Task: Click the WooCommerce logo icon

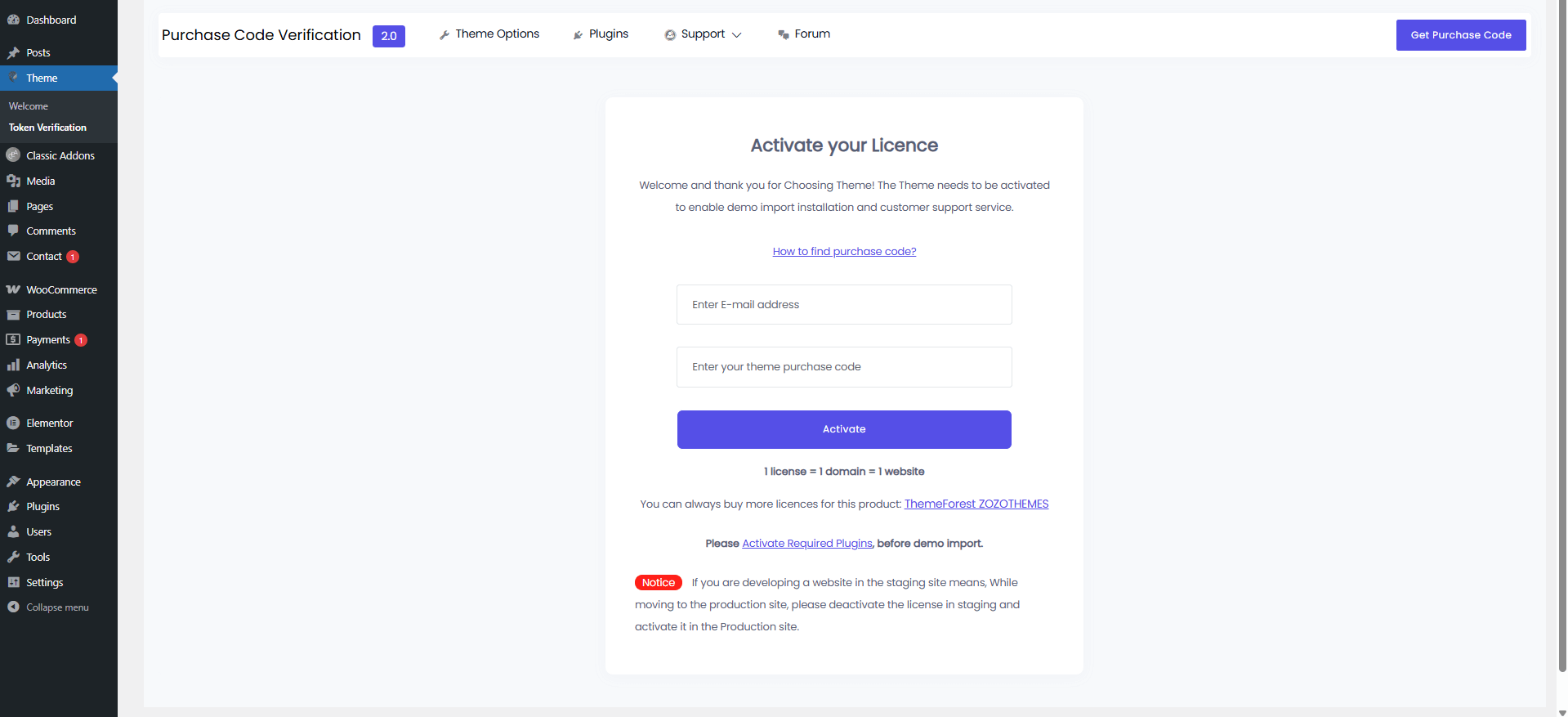Action: point(13,290)
